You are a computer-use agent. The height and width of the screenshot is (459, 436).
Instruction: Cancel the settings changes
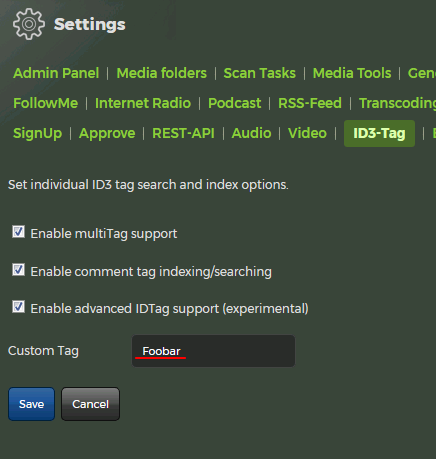pos(90,404)
